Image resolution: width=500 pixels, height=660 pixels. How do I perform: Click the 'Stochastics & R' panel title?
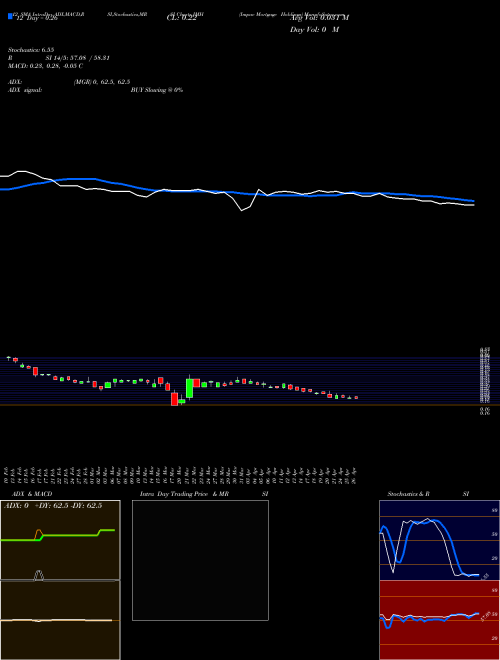click(x=408, y=494)
